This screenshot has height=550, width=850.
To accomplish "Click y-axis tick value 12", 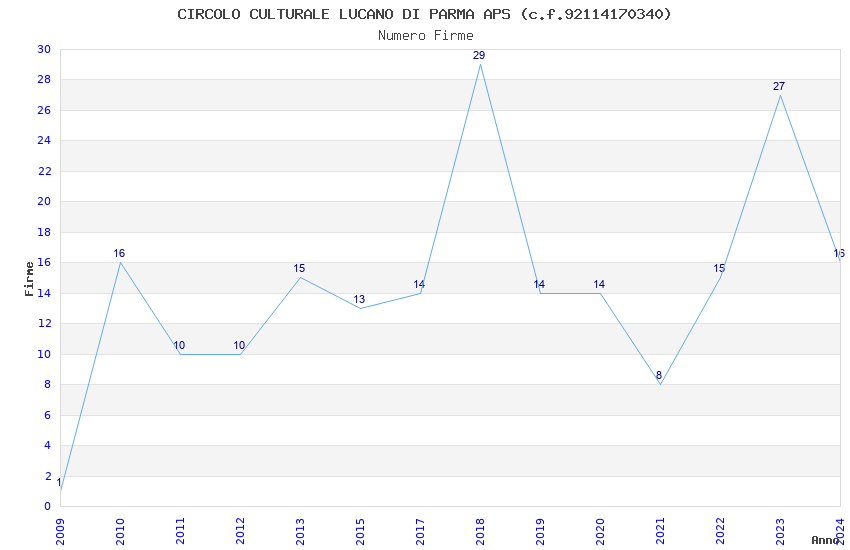I will pyautogui.click(x=44, y=323).
